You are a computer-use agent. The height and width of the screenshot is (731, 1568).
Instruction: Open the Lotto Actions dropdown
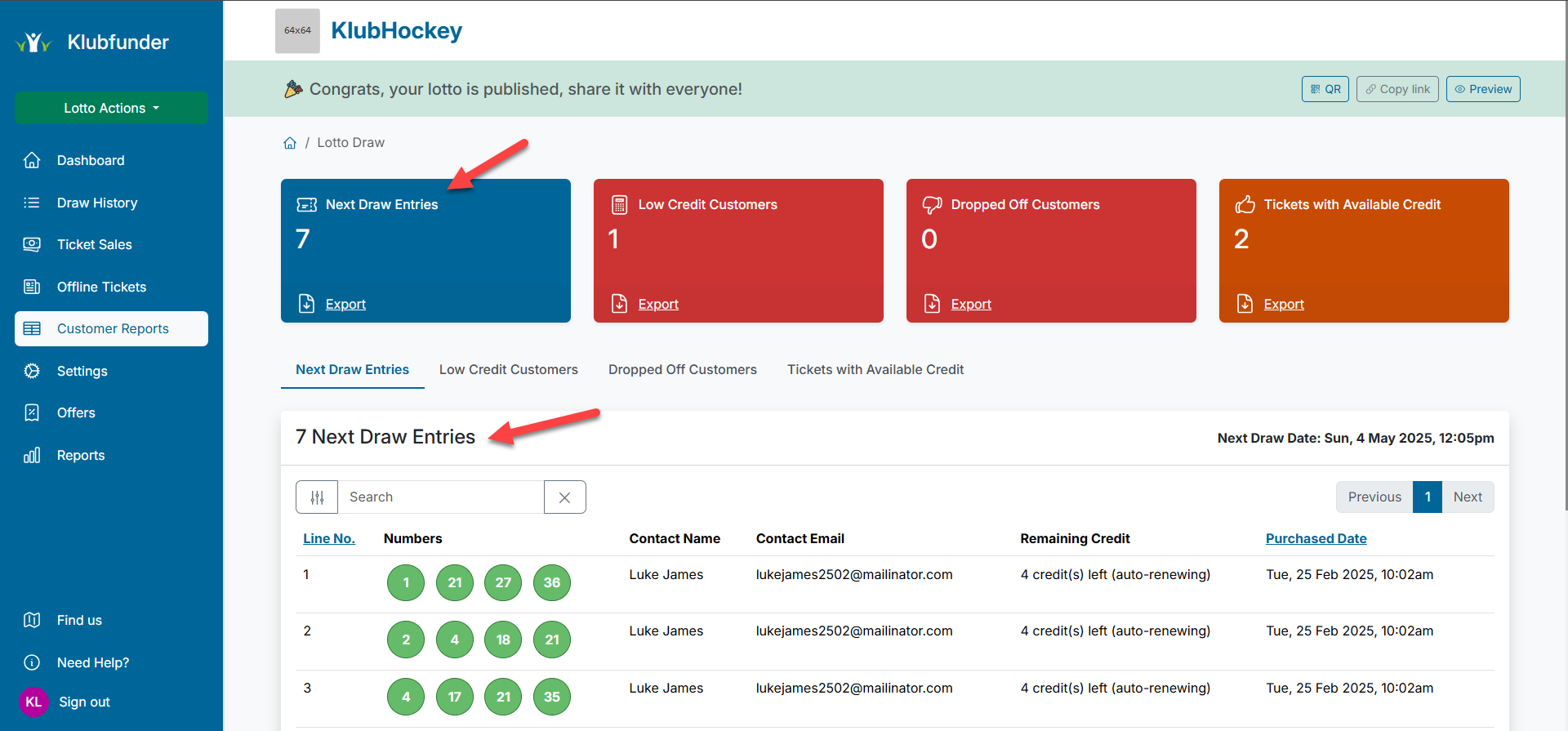point(111,108)
